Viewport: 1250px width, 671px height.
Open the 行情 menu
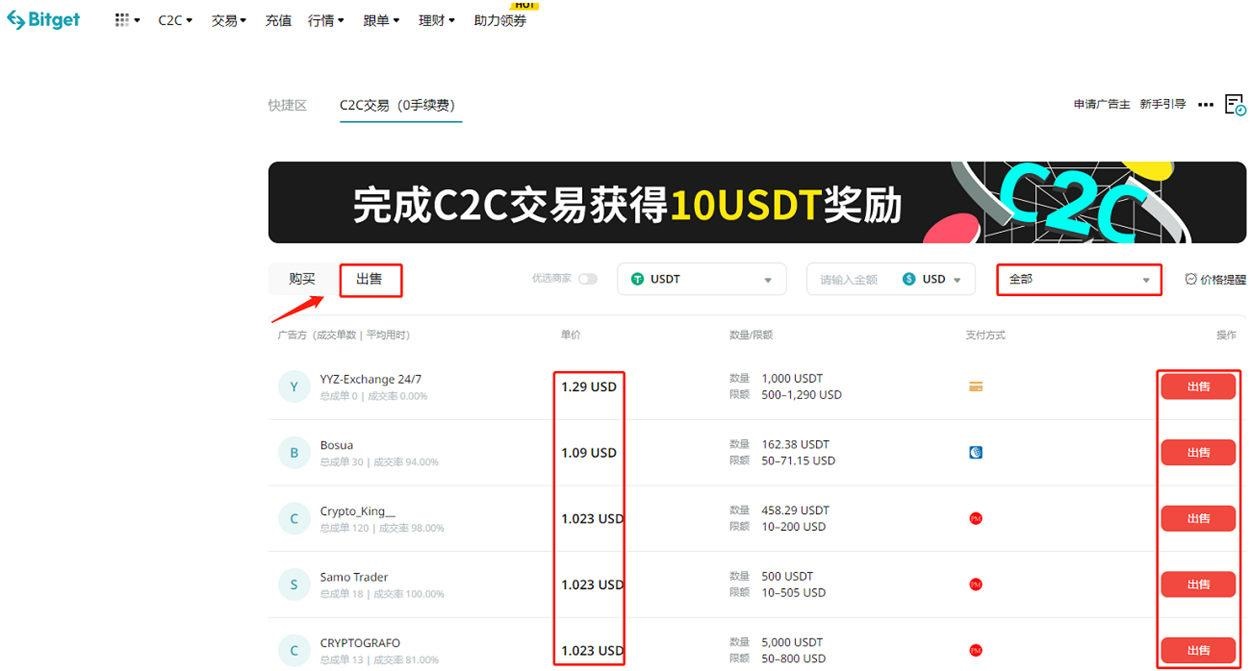coord(322,19)
